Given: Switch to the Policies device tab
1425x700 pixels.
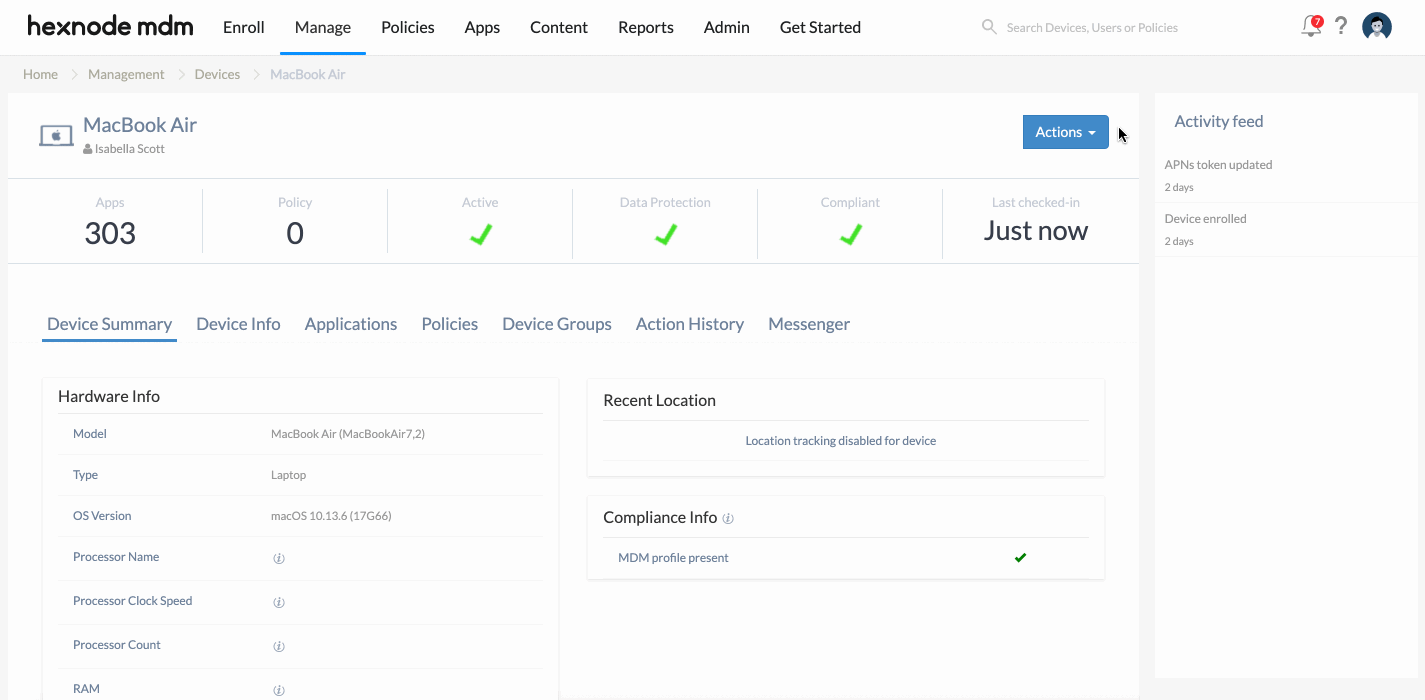Looking at the screenshot, I should 450,324.
